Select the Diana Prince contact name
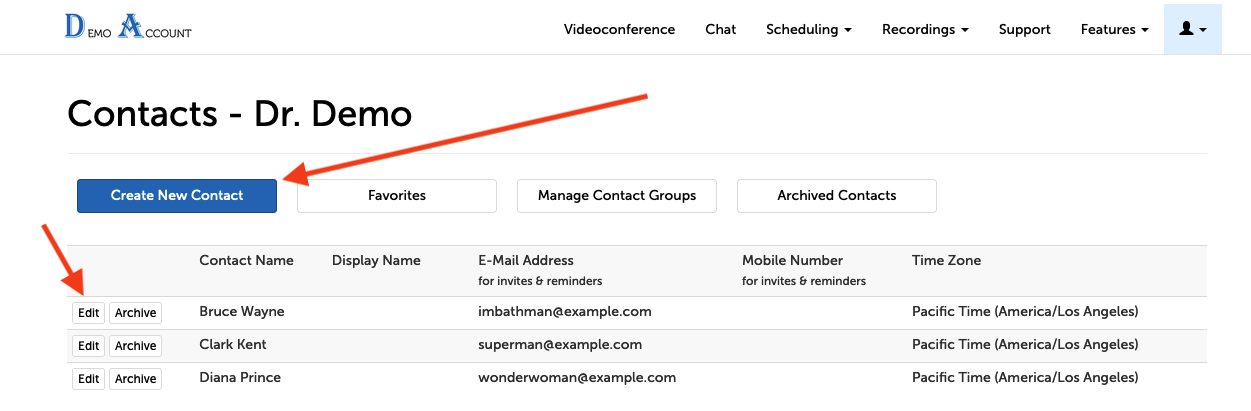 (240, 377)
